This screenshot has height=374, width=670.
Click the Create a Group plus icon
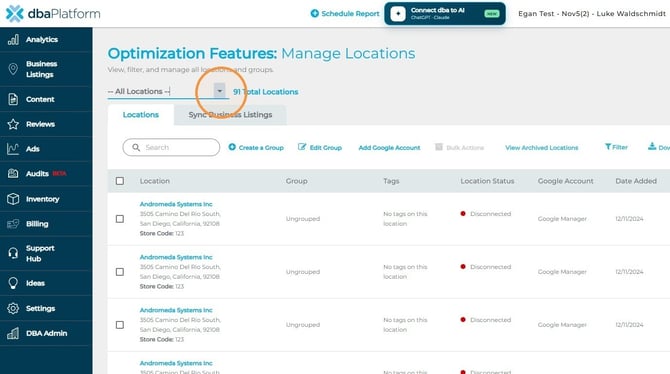[232, 147]
